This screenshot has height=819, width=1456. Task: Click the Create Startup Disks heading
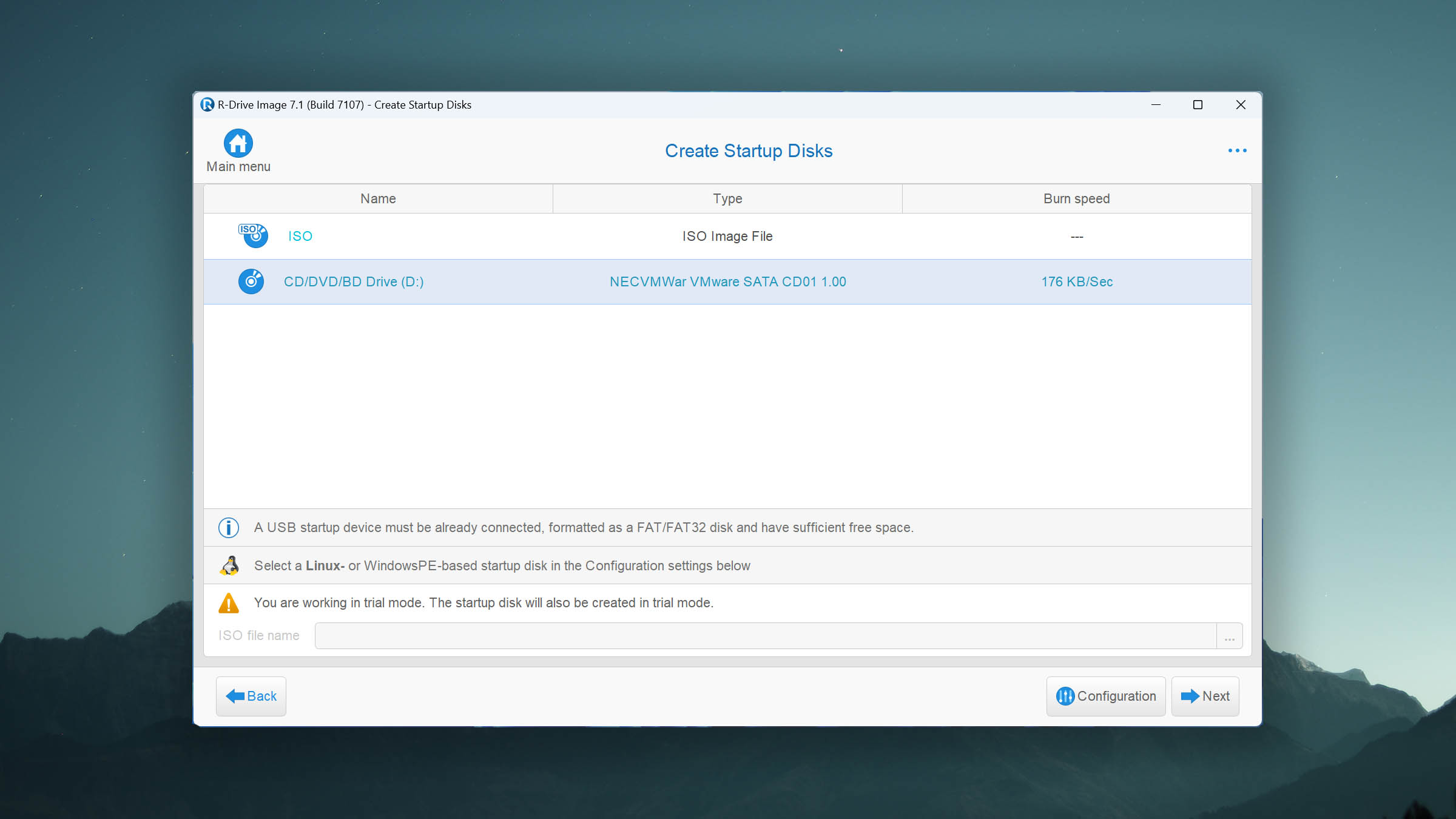click(749, 150)
